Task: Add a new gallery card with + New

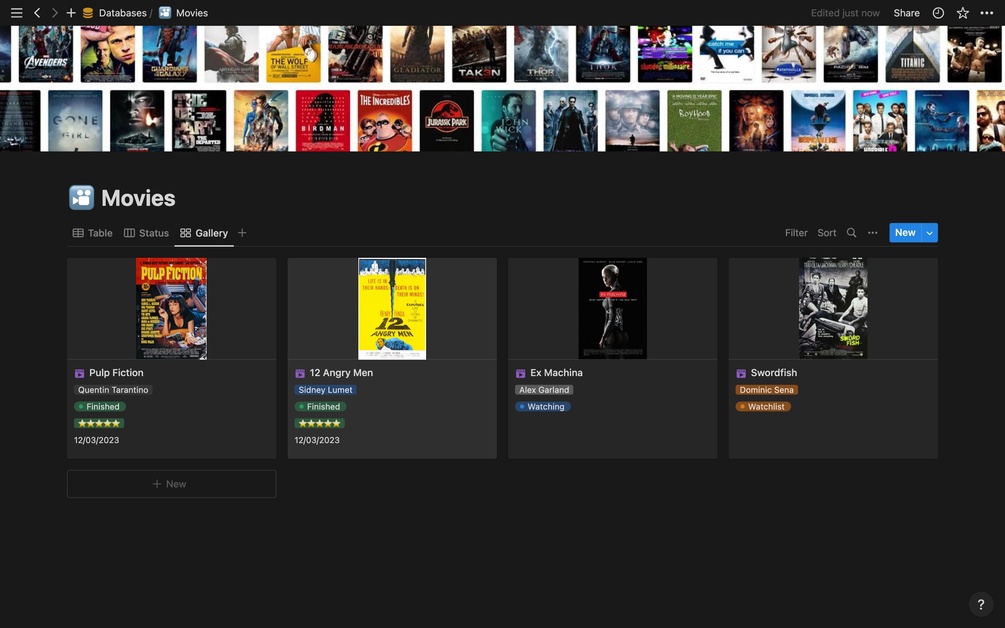Action: [171, 484]
